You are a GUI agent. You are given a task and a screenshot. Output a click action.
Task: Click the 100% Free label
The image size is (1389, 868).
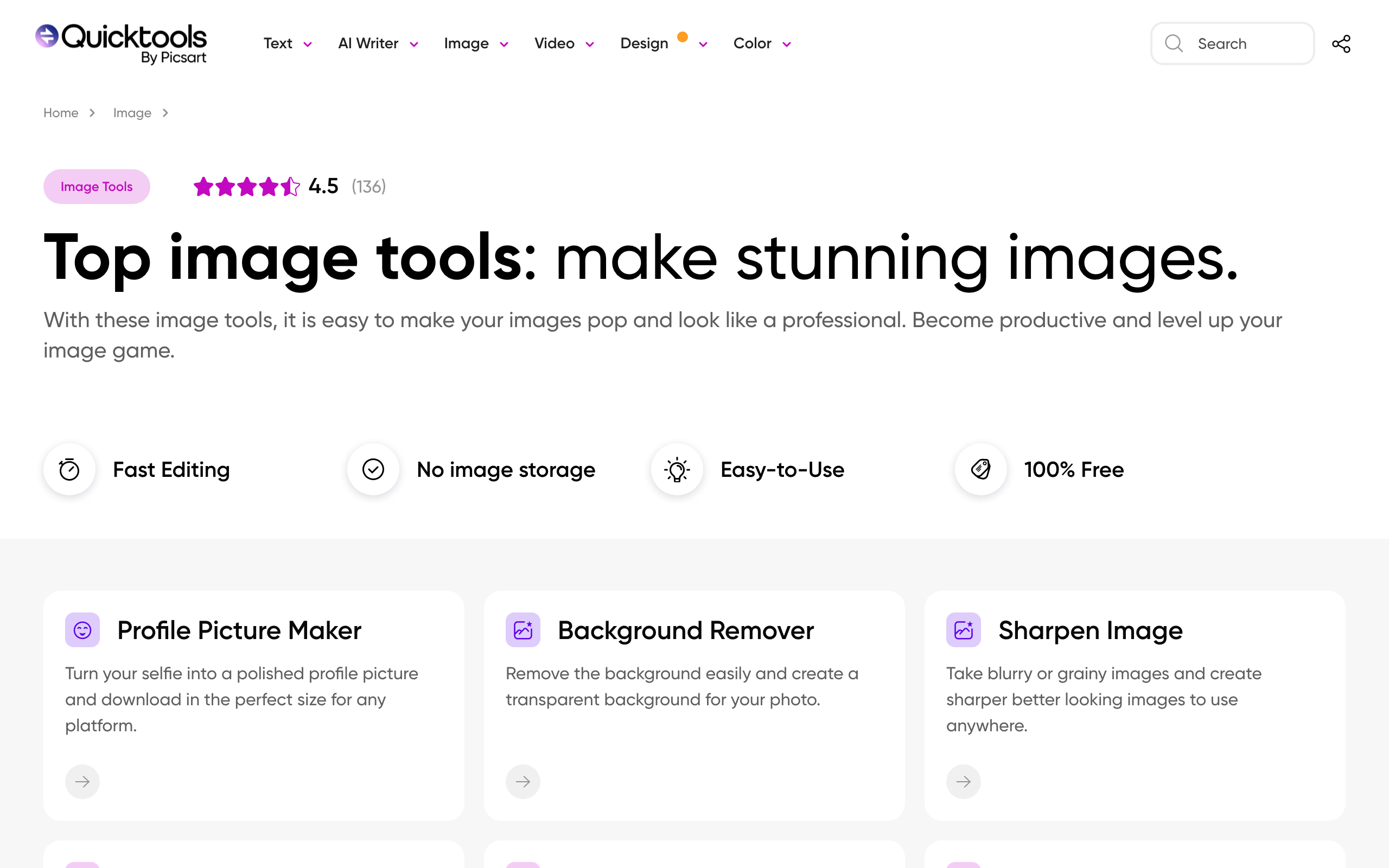[1074, 470]
